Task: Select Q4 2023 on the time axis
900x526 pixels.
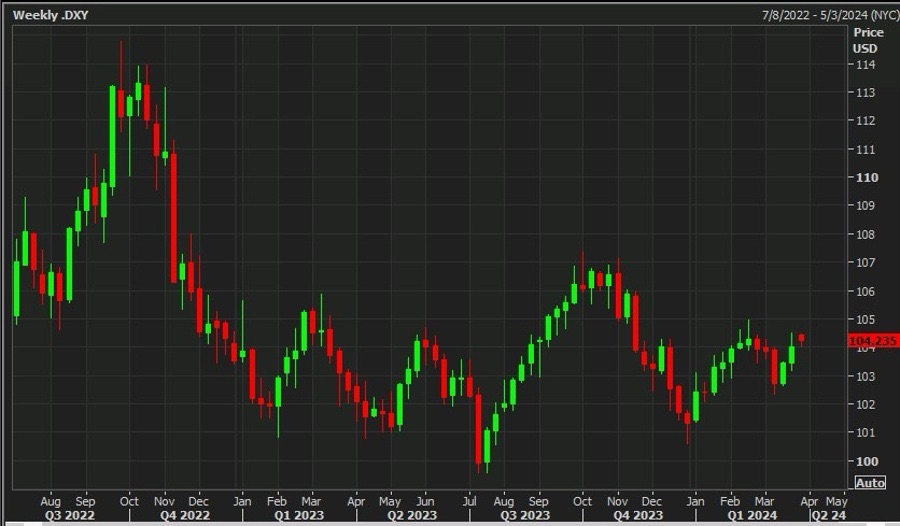Action: tap(637, 516)
